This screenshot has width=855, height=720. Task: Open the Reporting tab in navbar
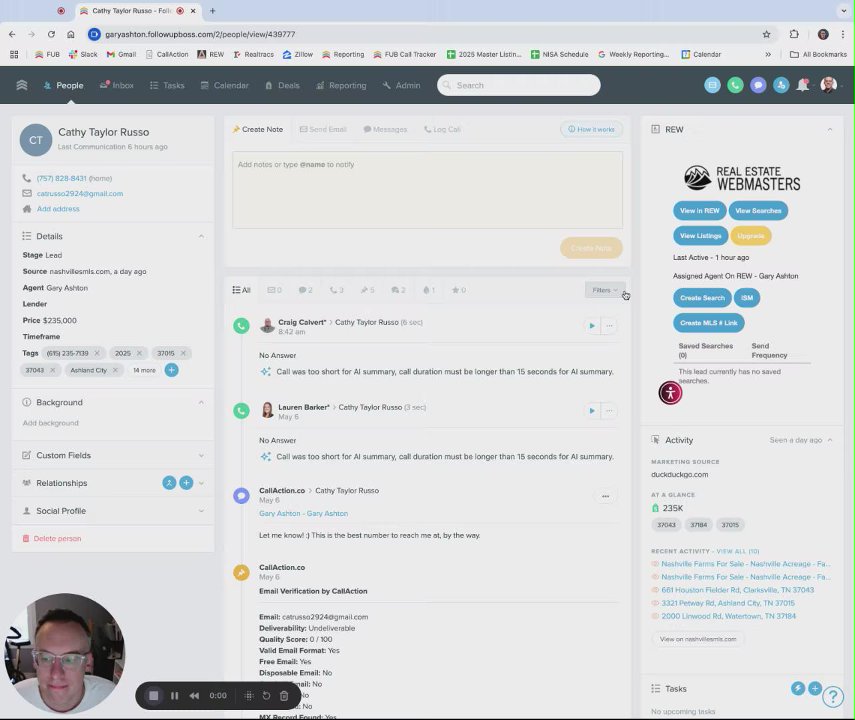pyautogui.click(x=341, y=86)
